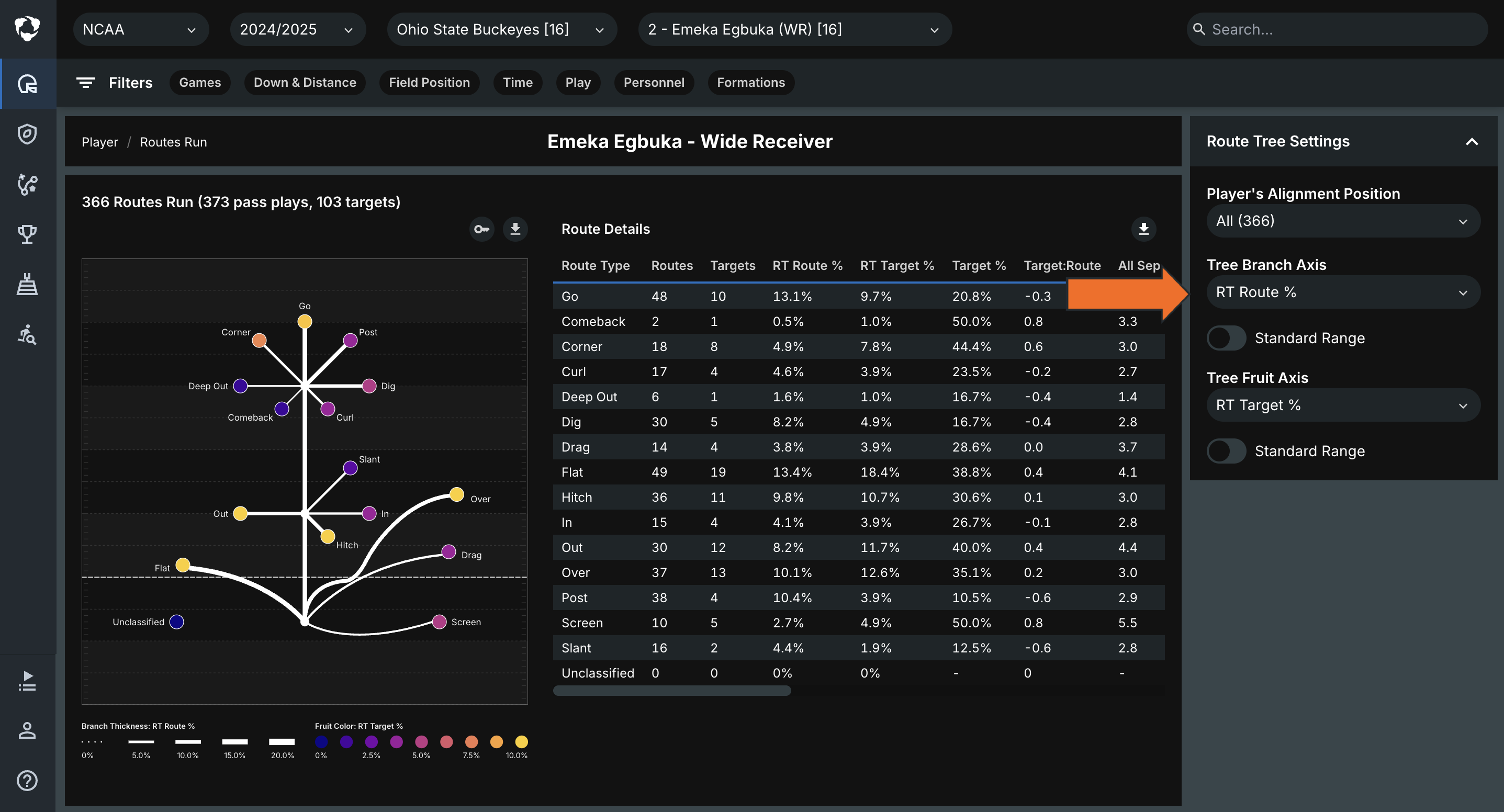Screen dimensions: 1504x812
Task: Open the Ohio State Buckeyes team dropdown
Action: pyautogui.click(x=501, y=29)
